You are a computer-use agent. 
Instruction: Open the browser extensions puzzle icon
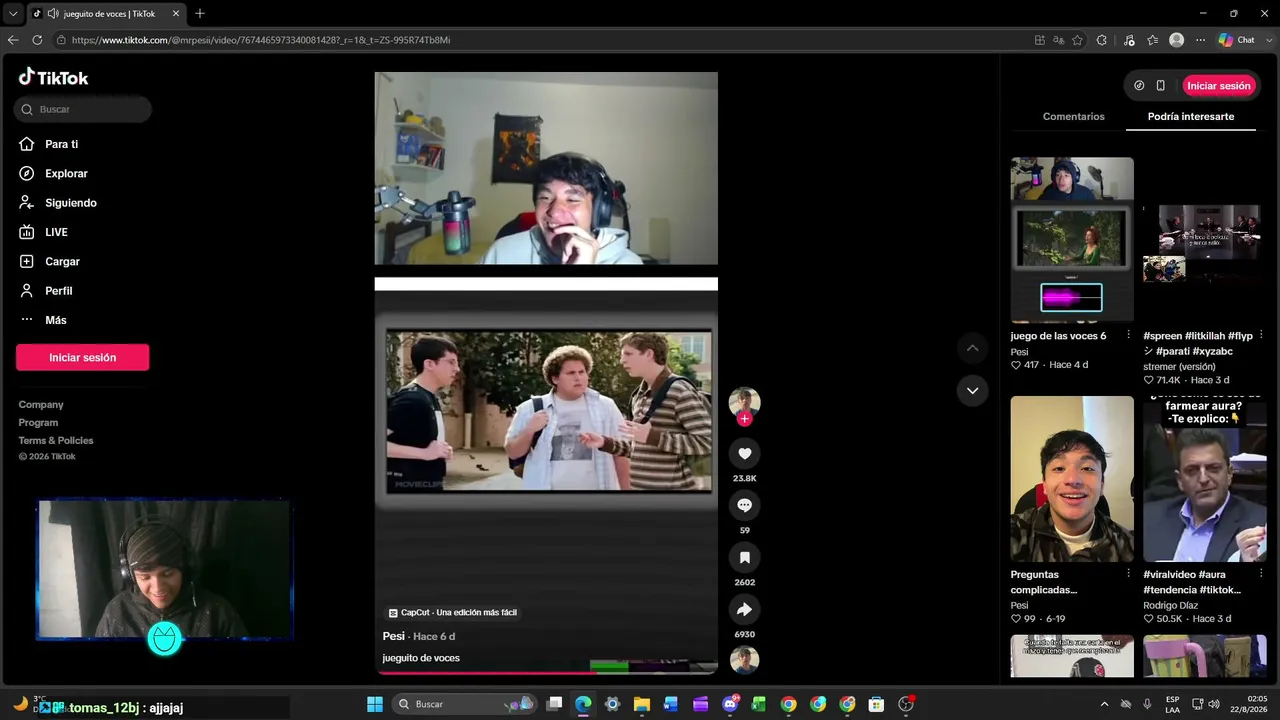pyautogui.click(x=1102, y=40)
